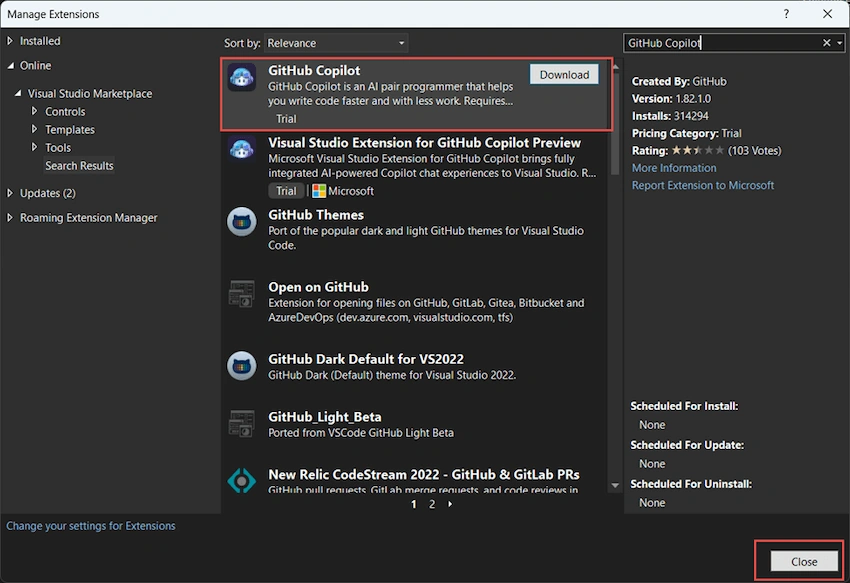
Task: Click the Trial tag under Copilot Preview
Action: pyautogui.click(x=286, y=191)
